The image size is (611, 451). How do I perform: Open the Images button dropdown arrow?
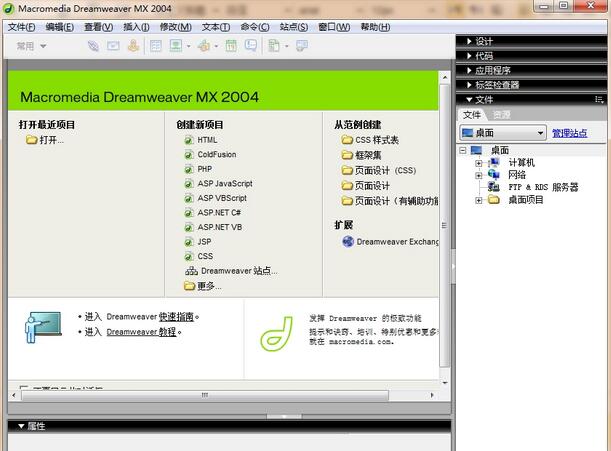tap(189, 46)
